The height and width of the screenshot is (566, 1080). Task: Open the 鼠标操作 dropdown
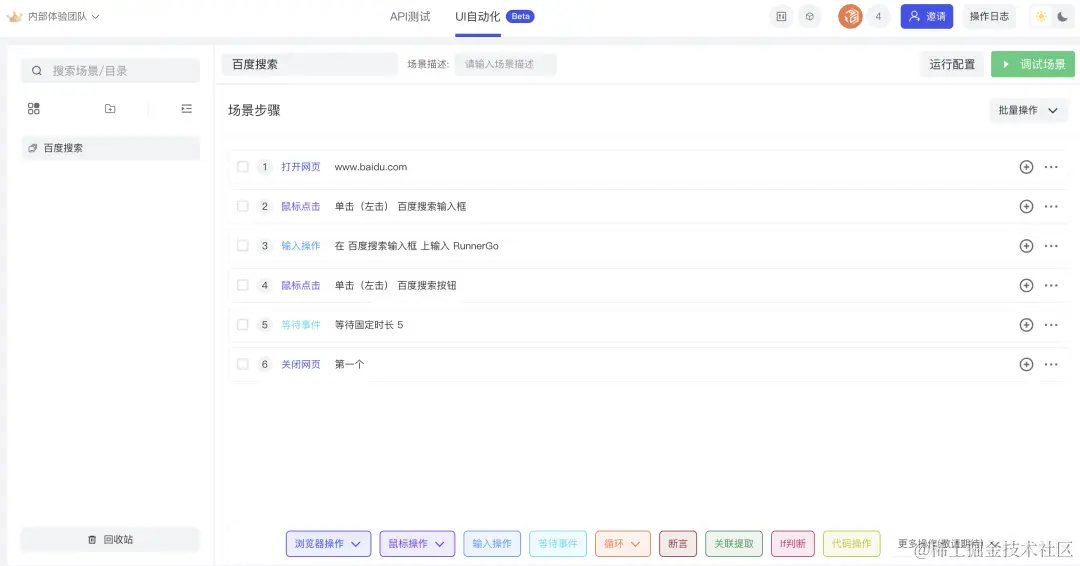pos(417,544)
